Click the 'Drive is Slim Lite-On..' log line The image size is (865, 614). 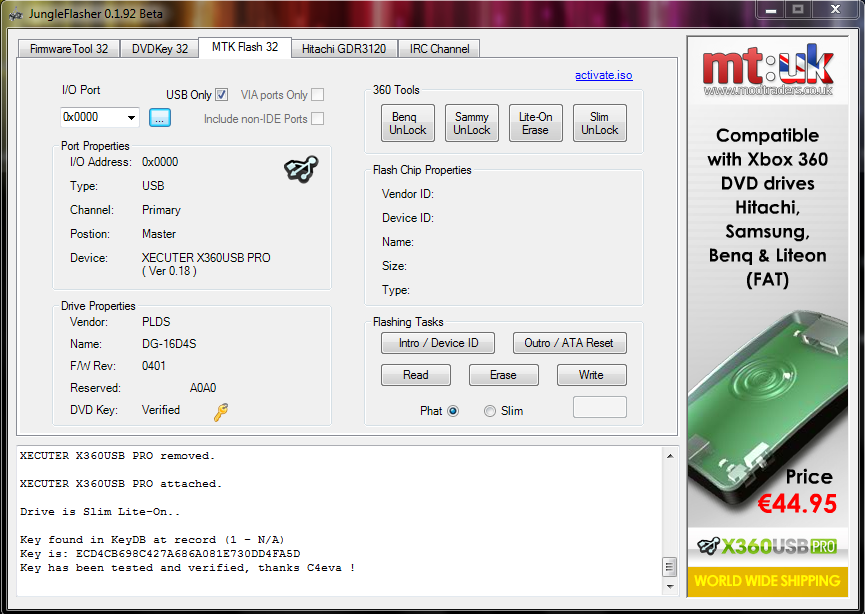point(100,511)
